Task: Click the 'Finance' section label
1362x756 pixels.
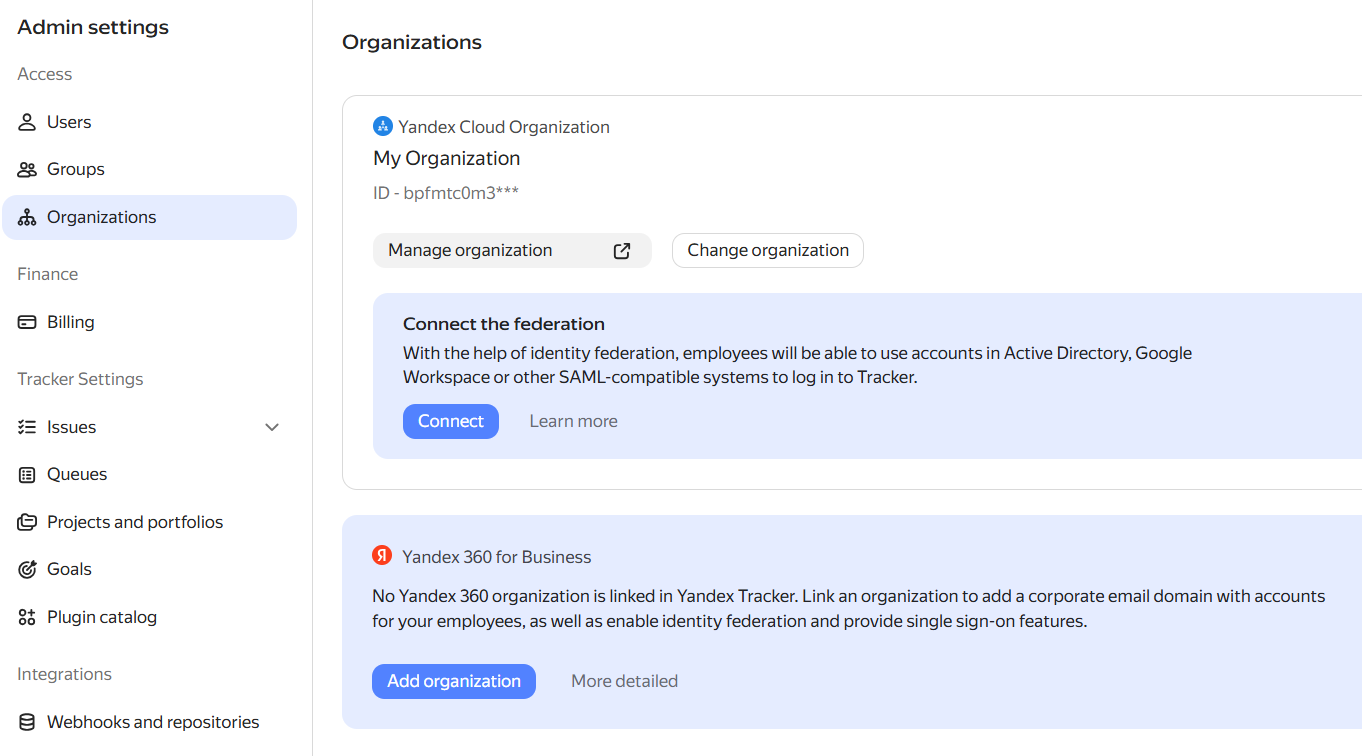Action: [x=47, y=274]
